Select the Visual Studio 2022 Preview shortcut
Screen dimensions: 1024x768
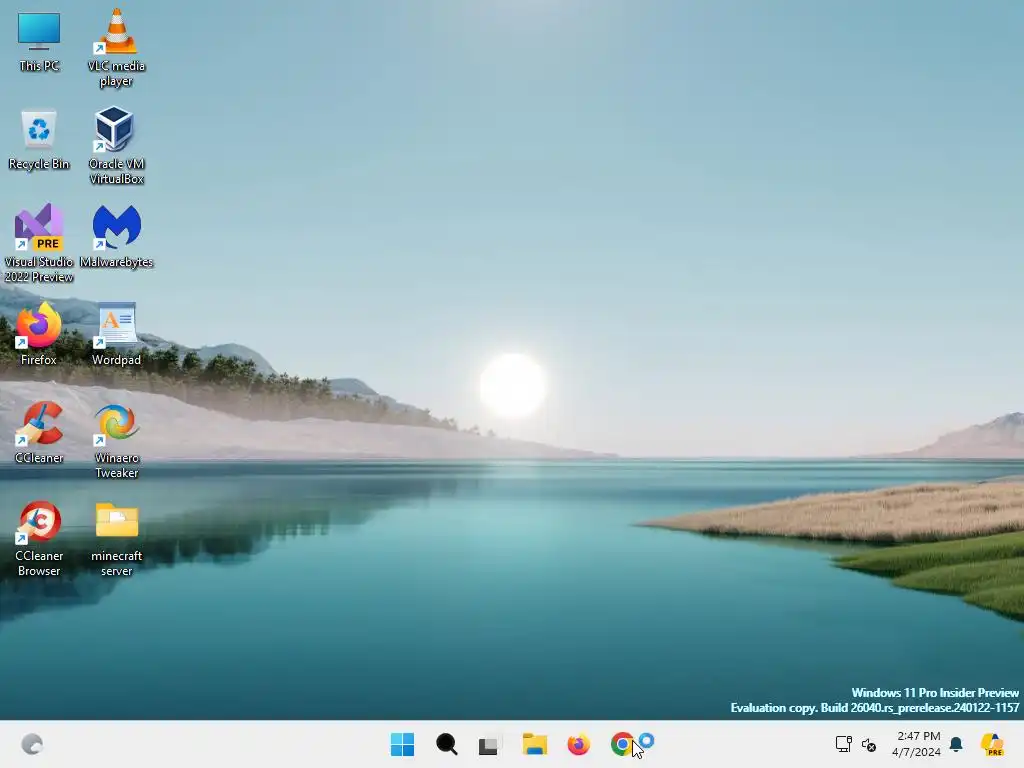click(x=39, y=244)
